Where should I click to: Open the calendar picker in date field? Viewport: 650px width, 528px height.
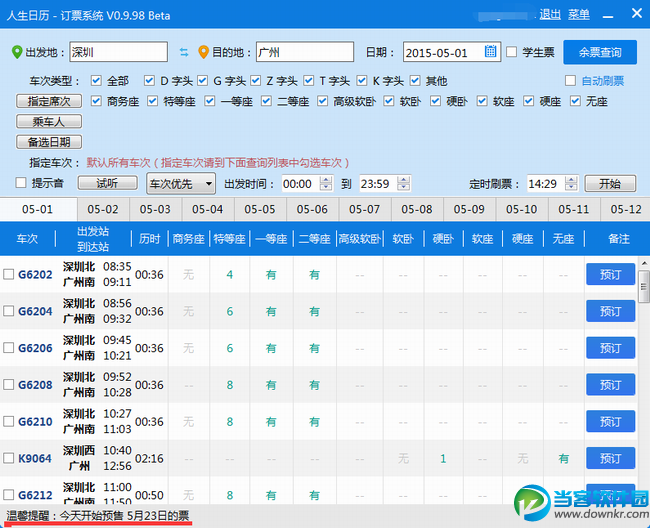point(491,52)
